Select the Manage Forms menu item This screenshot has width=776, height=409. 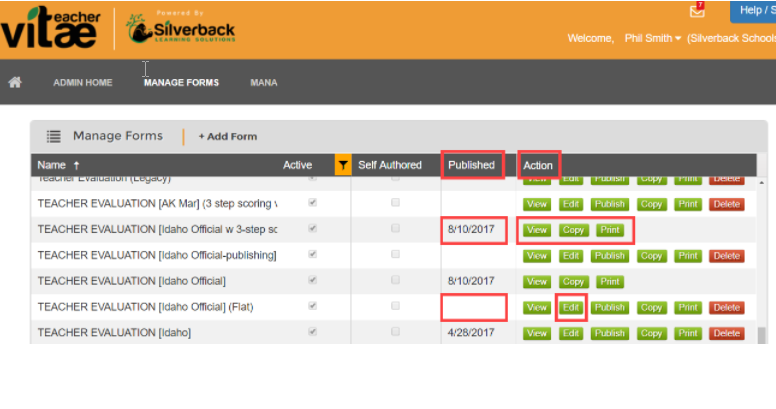tap(181, 82)
